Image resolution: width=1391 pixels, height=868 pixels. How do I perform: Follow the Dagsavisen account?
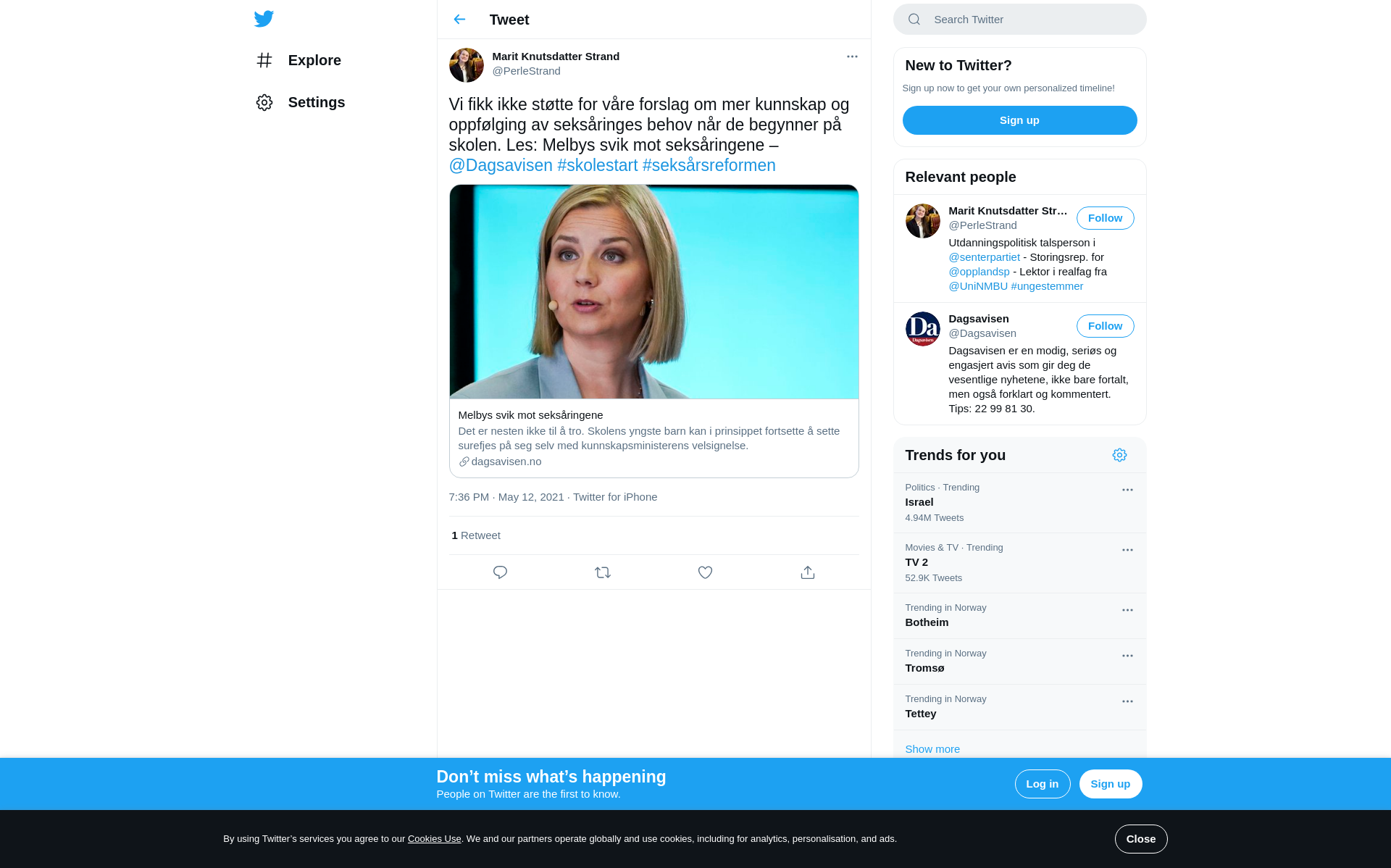coord(1105,326)
